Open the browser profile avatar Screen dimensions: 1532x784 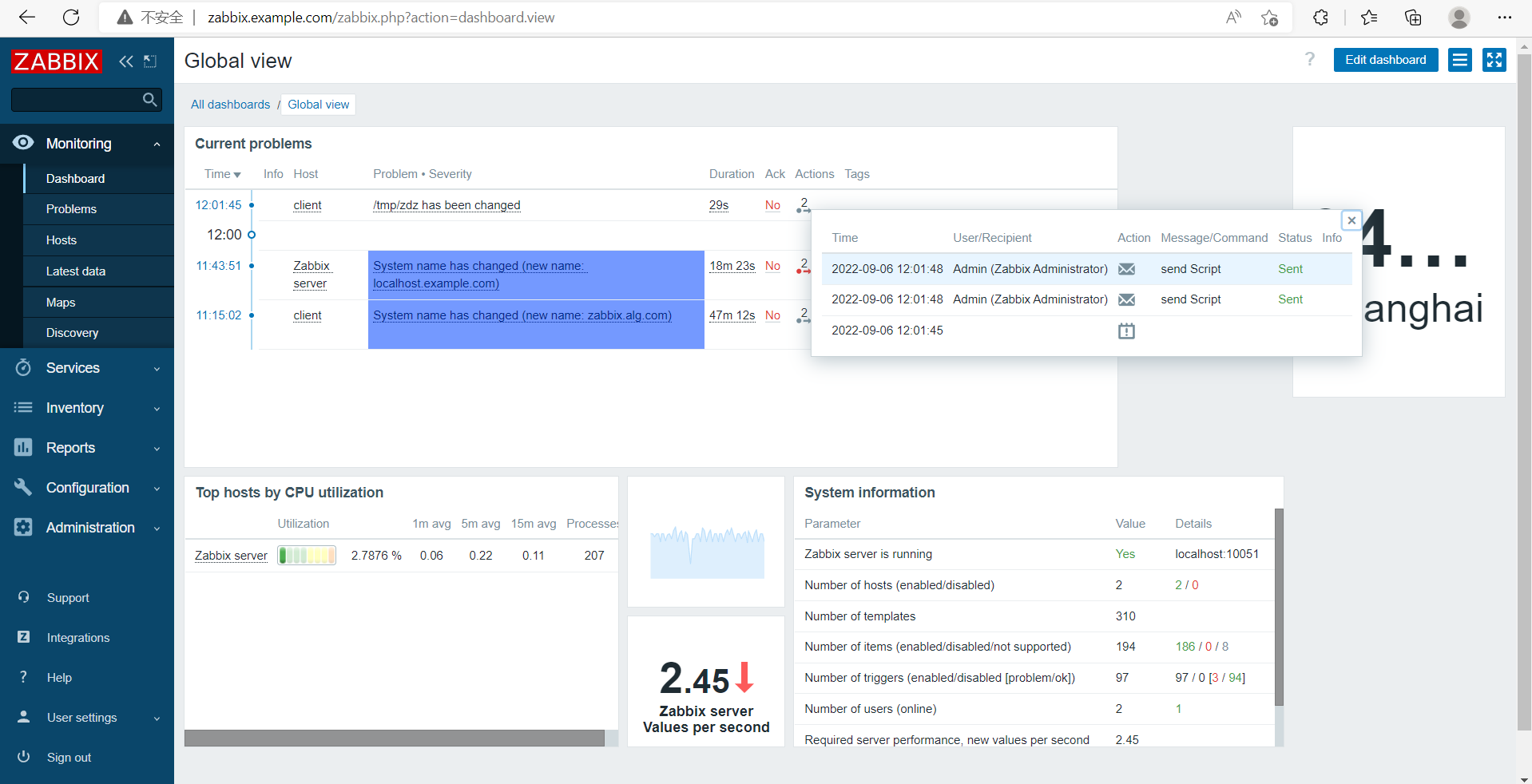(x=1459, y=18)
